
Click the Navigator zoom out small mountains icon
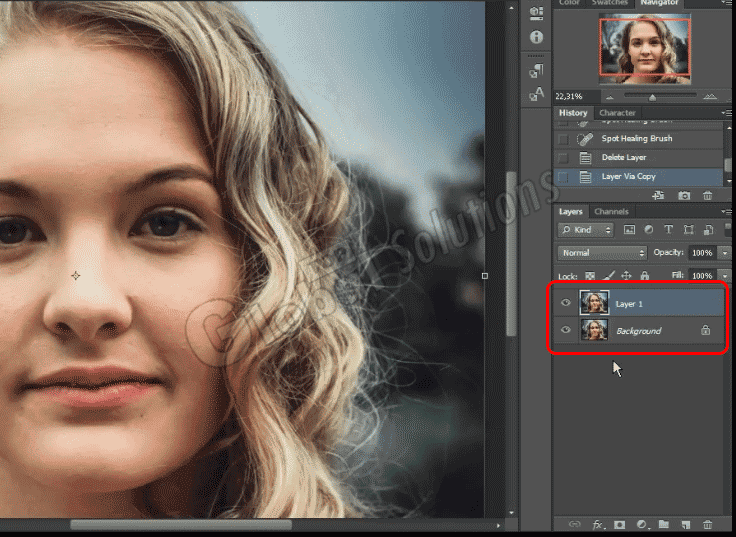[610, 97]
